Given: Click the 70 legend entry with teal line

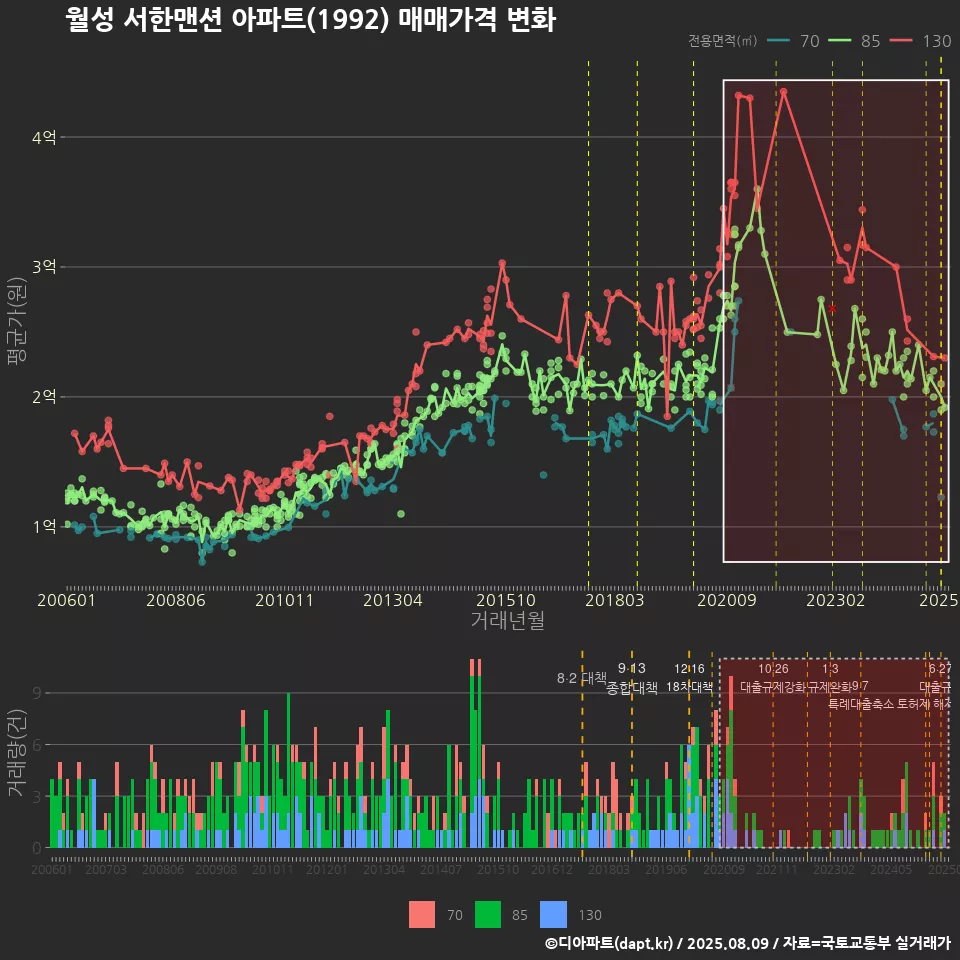Looking at the screenshot, I should [793, 41].
